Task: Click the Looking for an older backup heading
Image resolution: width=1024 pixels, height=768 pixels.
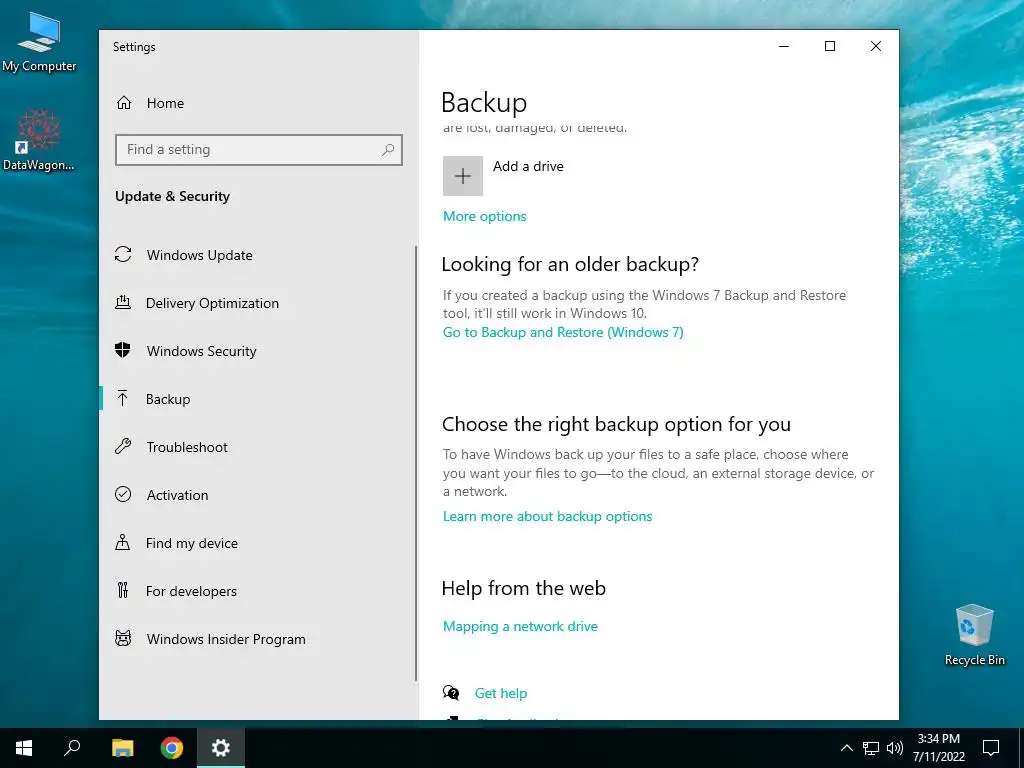Action: tap(570, 264)
